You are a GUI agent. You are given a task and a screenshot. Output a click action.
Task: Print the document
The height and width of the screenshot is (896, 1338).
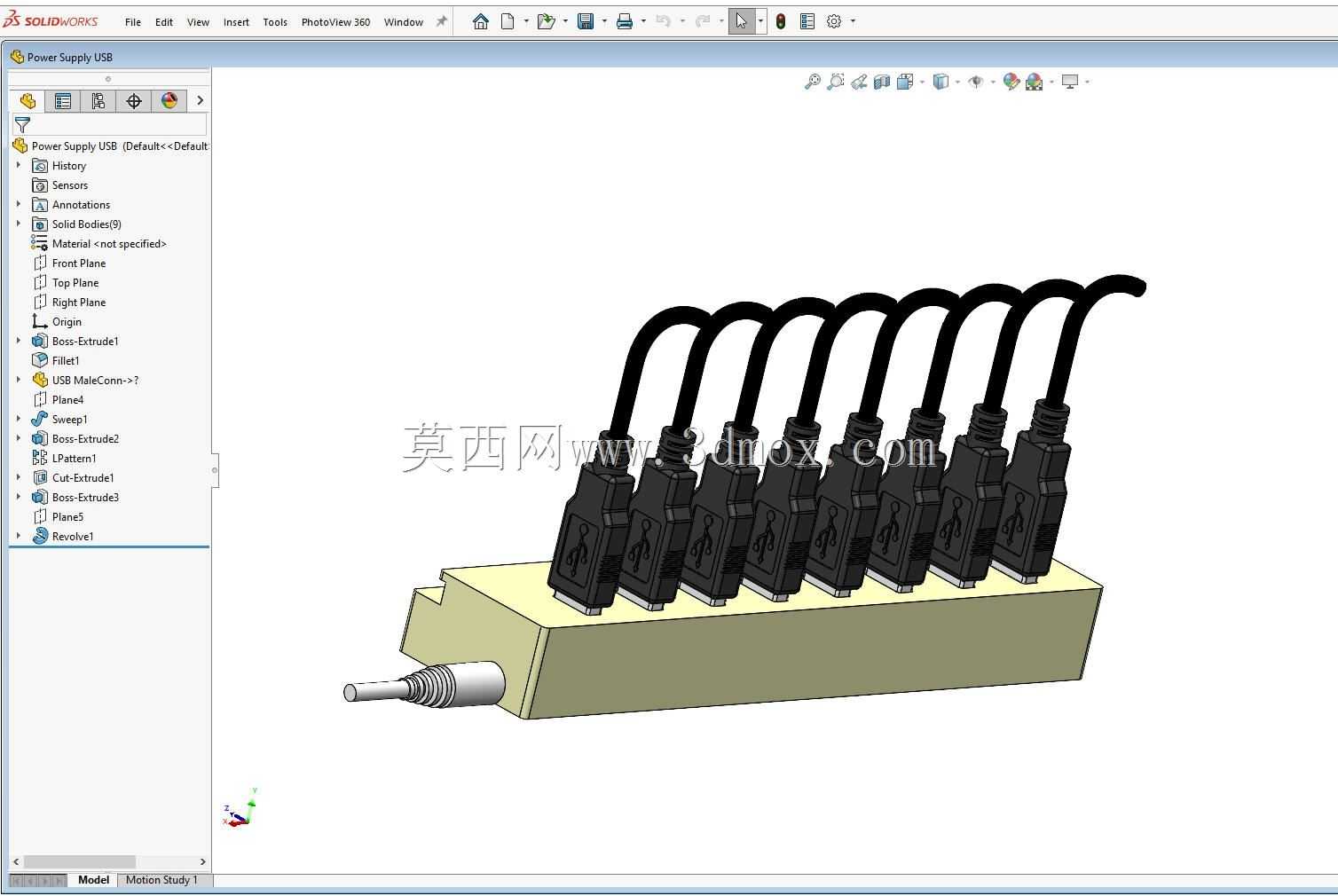tap(625, 21)
